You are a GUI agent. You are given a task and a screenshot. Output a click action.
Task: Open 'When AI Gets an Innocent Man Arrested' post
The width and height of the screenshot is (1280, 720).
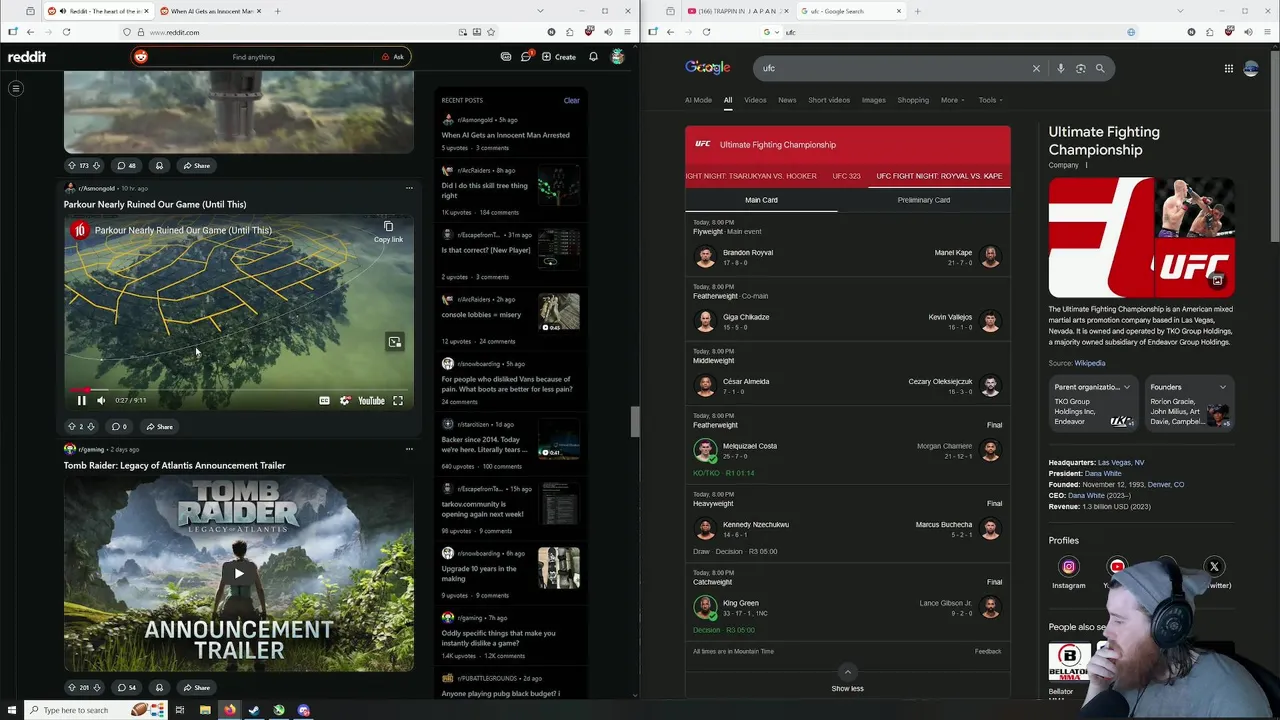click(x=506, y=135)
